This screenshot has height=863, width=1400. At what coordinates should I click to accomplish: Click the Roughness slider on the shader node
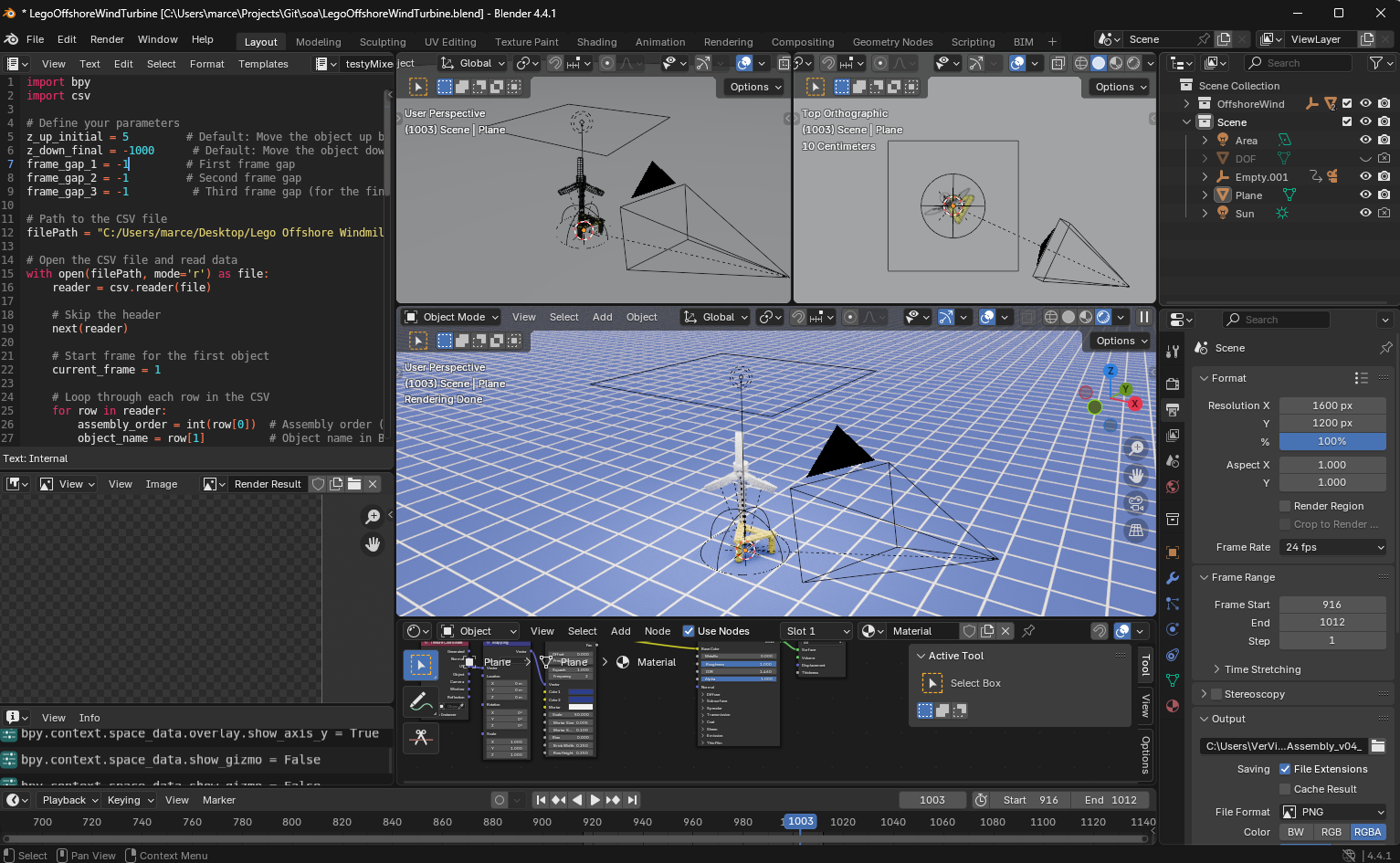click(x=738, y=664)
